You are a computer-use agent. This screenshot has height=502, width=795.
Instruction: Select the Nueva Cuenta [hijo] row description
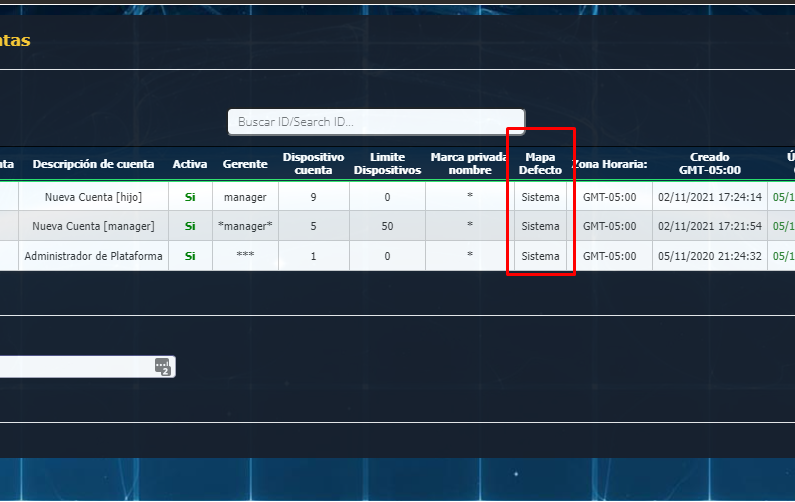coord(93,197)
